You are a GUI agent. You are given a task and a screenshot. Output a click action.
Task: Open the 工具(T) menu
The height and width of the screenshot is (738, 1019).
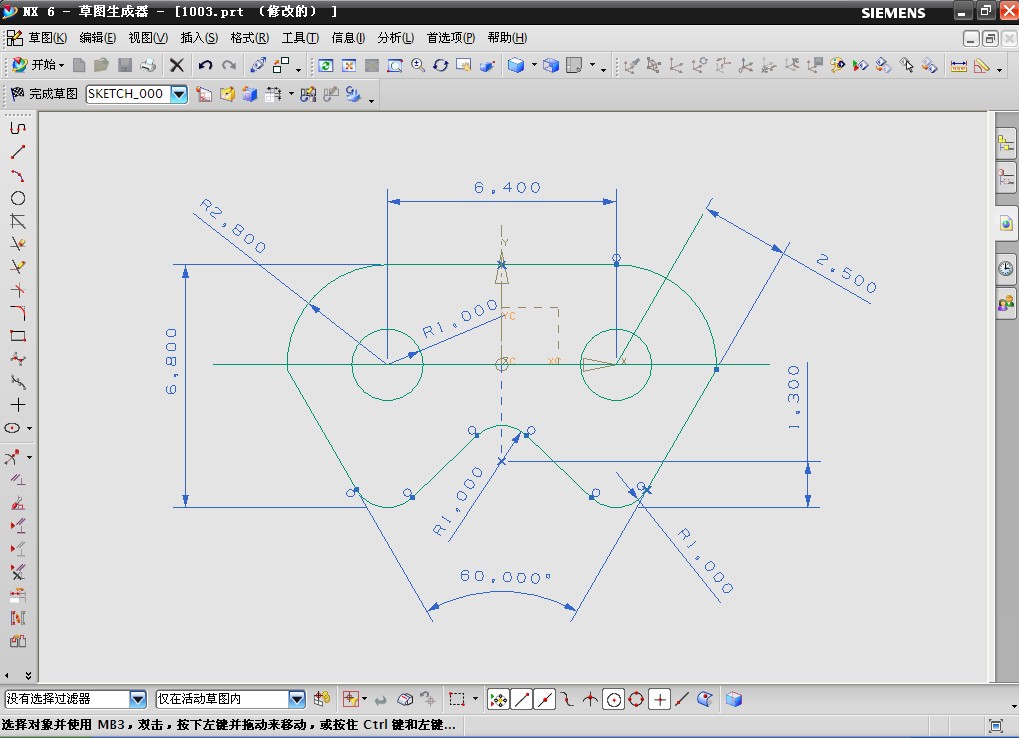tap(299, 38)
